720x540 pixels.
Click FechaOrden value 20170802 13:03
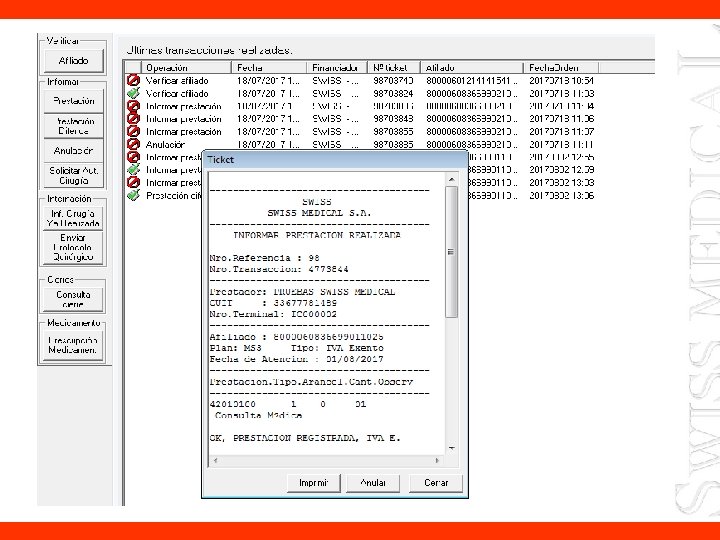coord(562,183)
